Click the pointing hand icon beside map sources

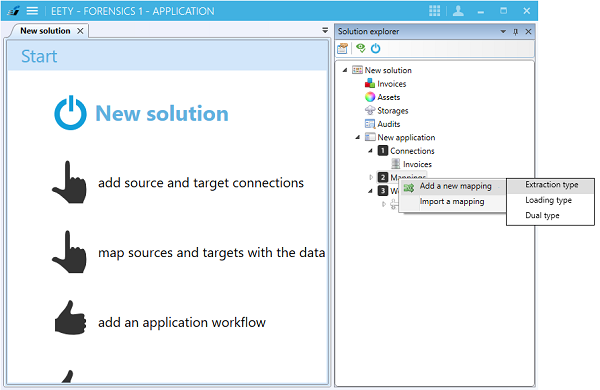69,252
